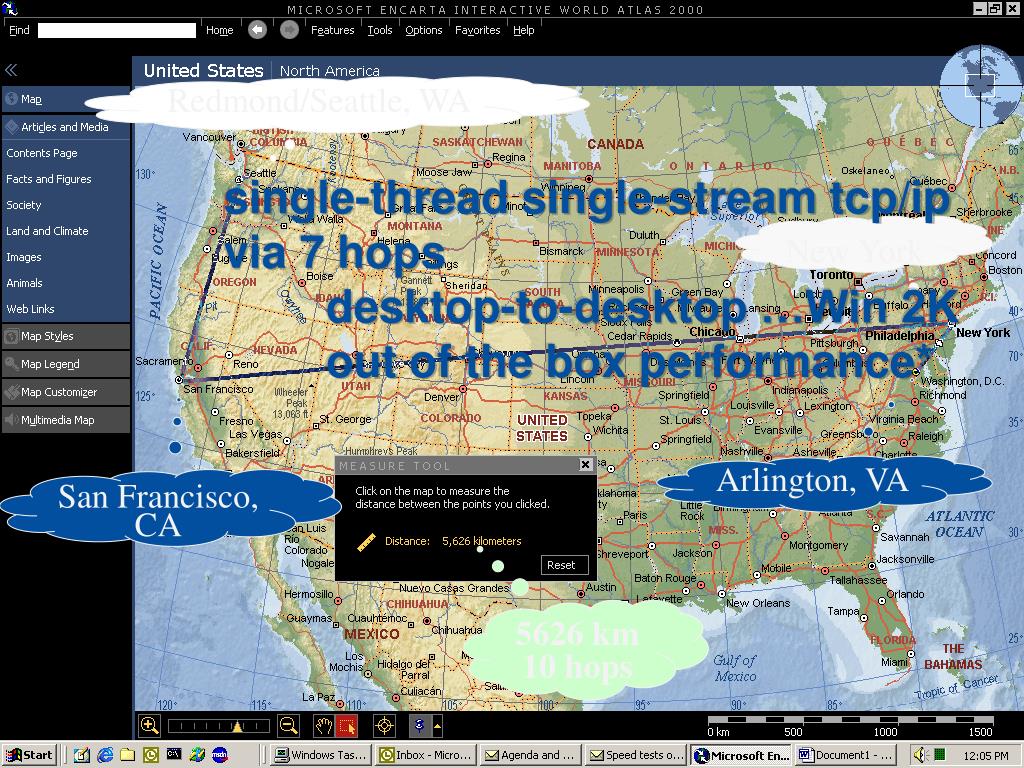Launch Internet Explorer from Quick Launch
1024x768 pixels.
104,756
